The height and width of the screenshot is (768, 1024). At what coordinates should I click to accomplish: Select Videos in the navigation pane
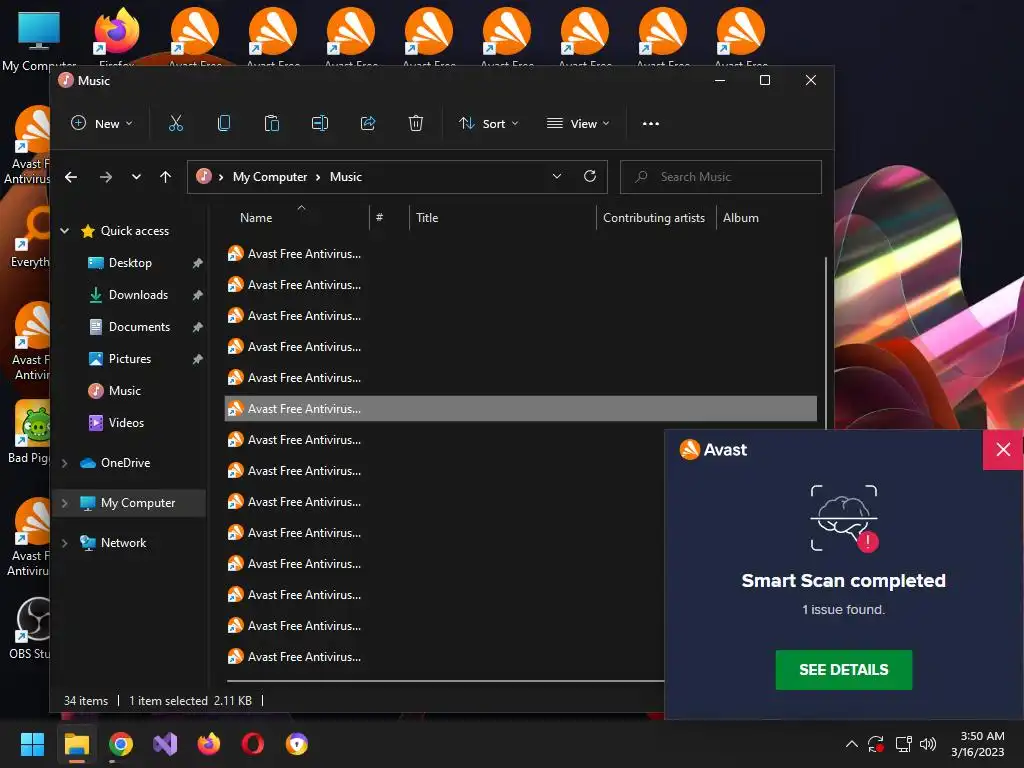point(126,423)
